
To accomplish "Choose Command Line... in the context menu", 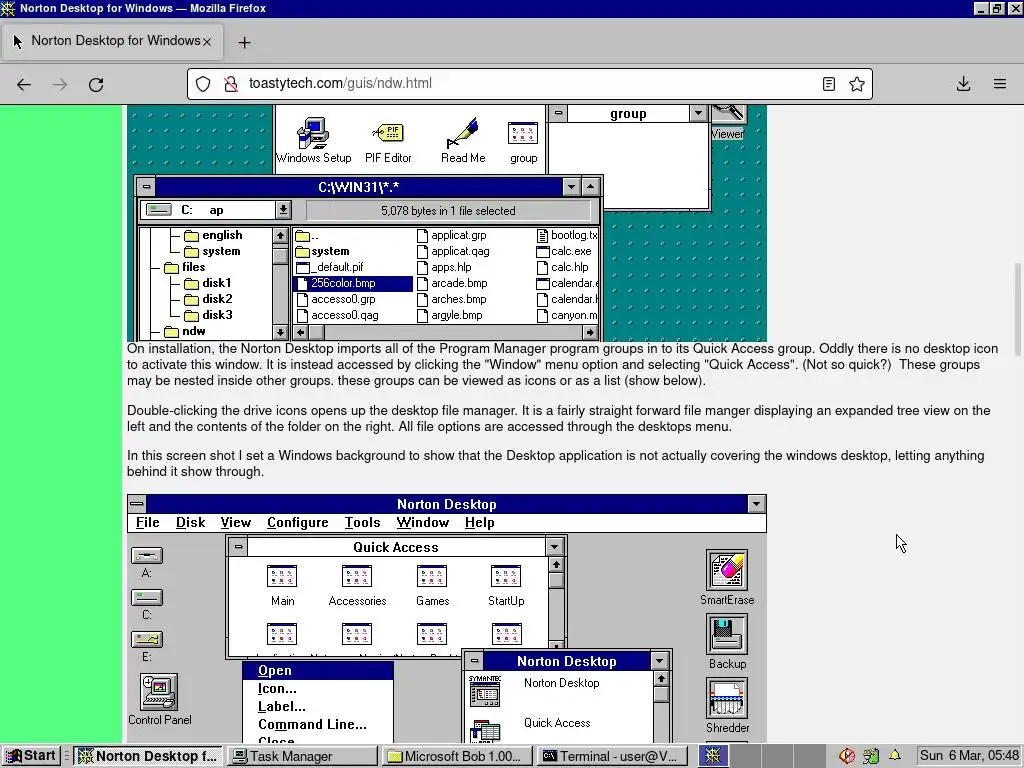I will [318, 724].
